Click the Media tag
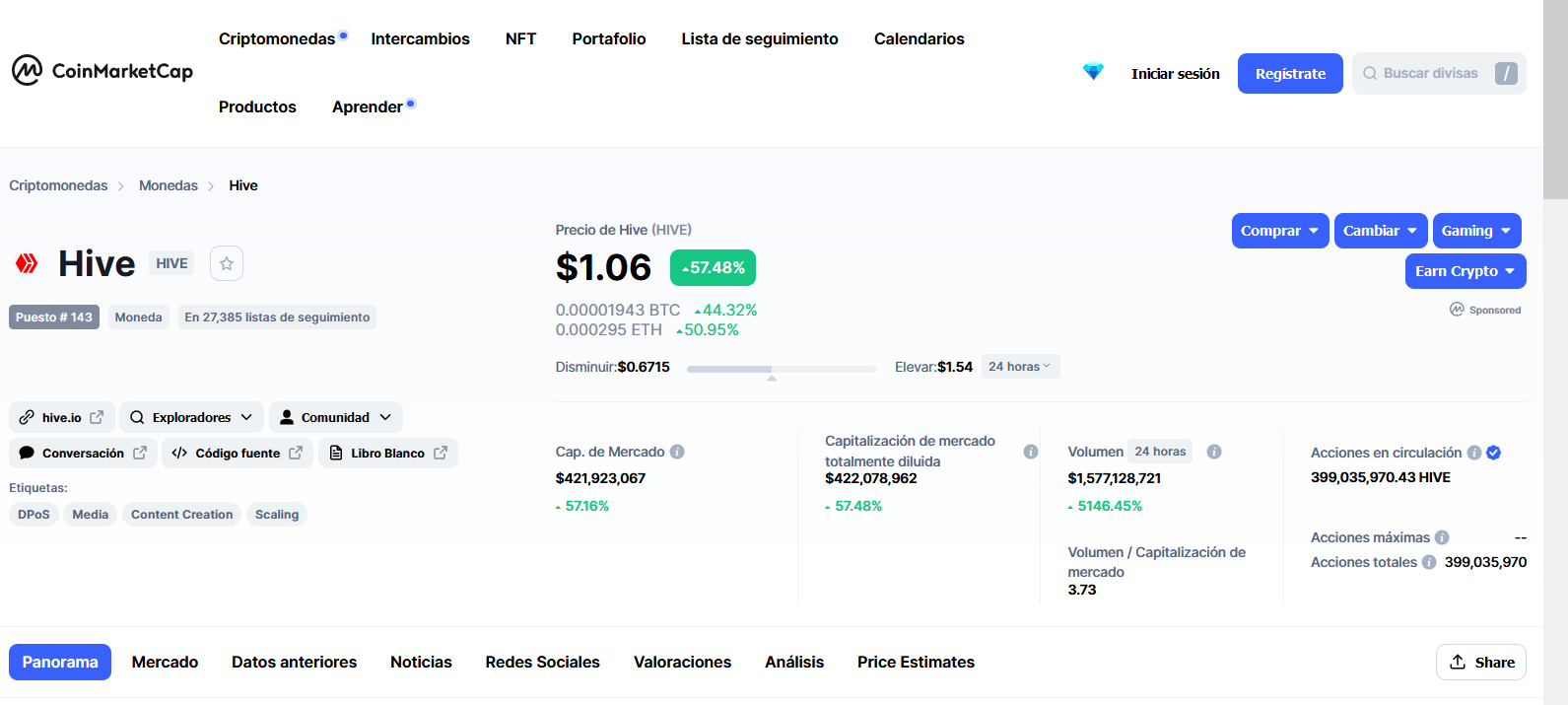This screenshot has width=1568, height=705. [91, 515]
